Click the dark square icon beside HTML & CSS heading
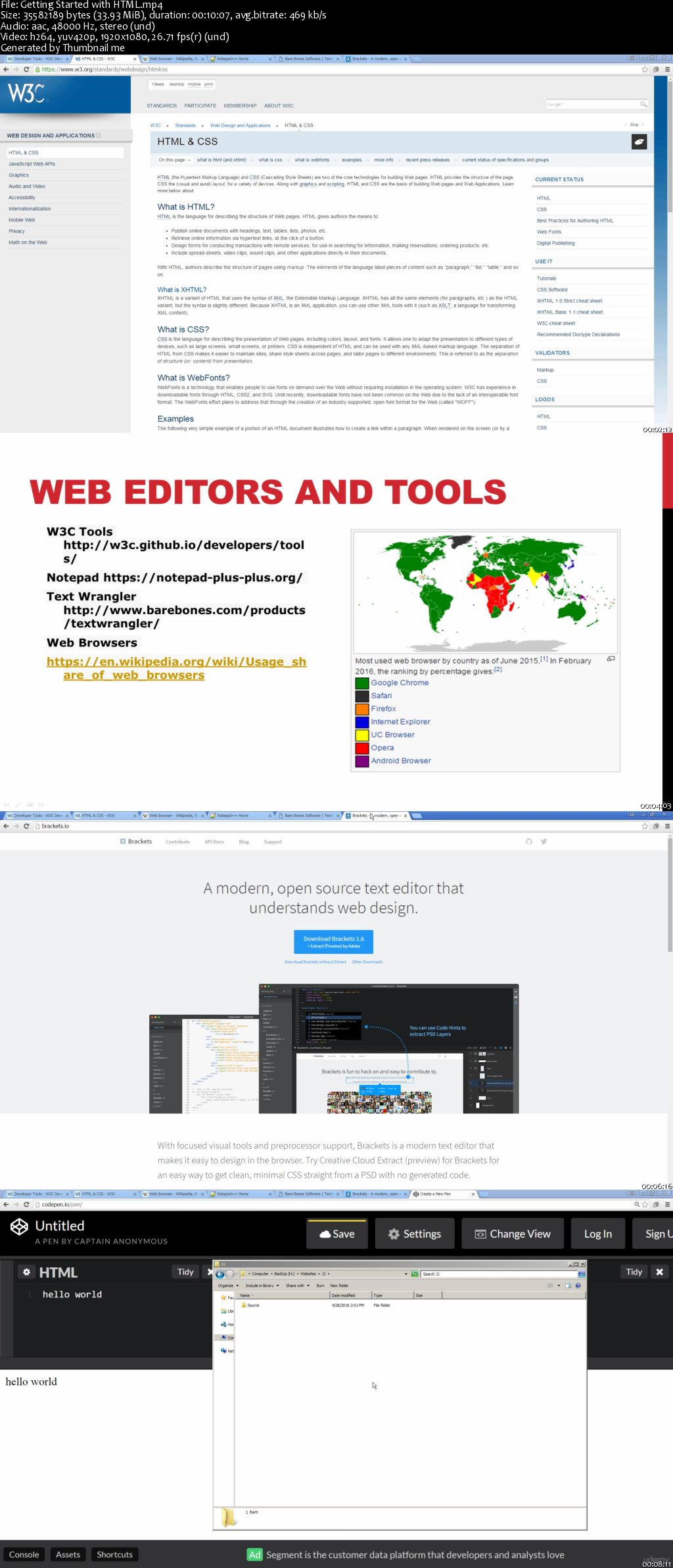Screen dimensions: 673x1568 (x=639, y=141)
